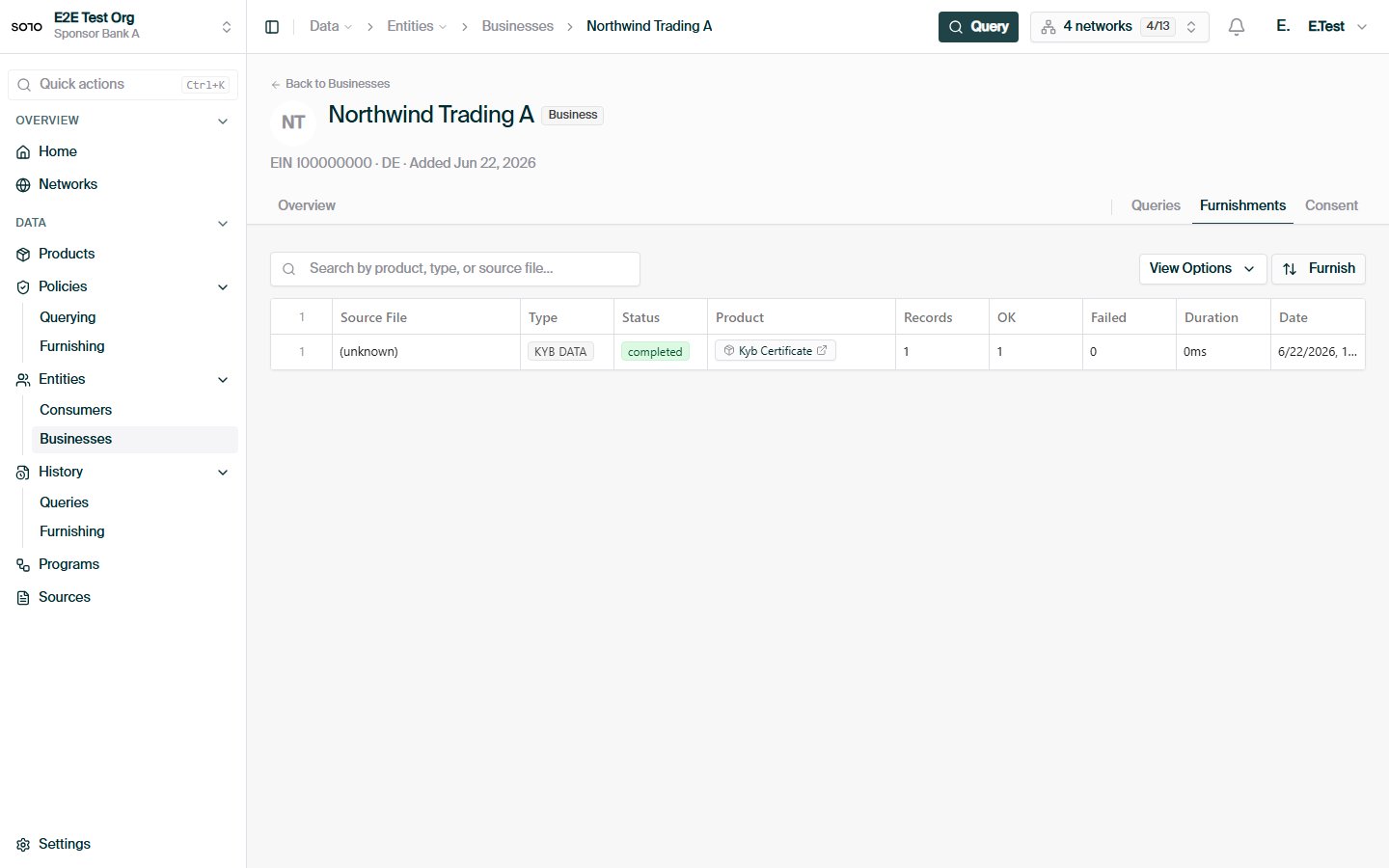
Task: Click the Sources document icon
Action: [x=23, y=598]
